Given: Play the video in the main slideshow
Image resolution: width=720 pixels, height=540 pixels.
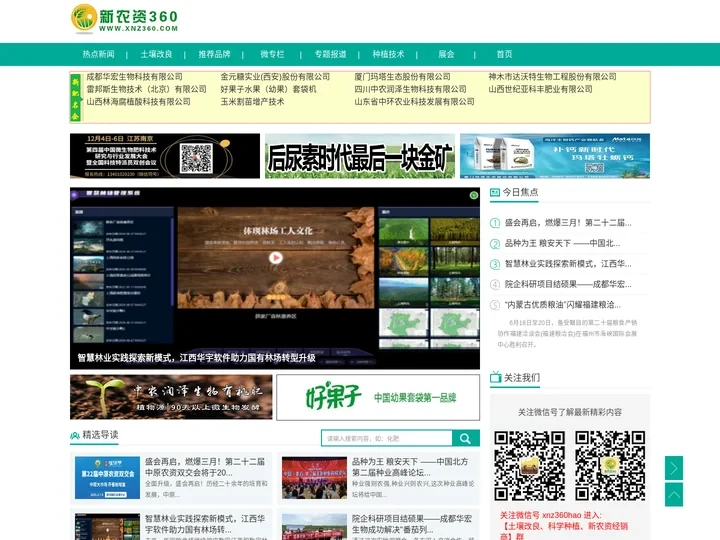Looking at the screenshot, I should click(x=276, y=258).
